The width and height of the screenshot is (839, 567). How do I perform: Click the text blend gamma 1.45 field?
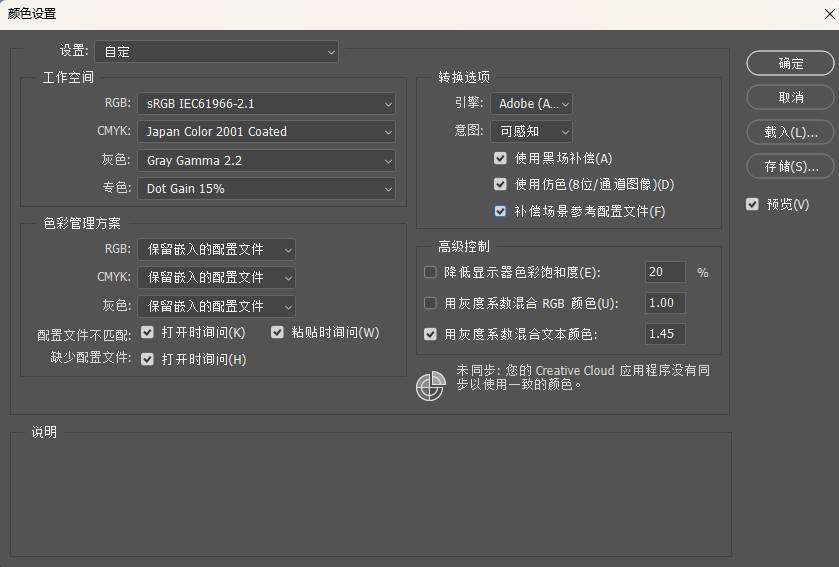665,334
